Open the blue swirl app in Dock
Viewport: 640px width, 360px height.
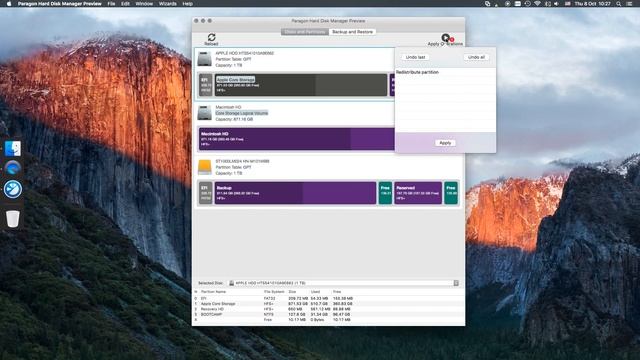(x=13, y=169)
